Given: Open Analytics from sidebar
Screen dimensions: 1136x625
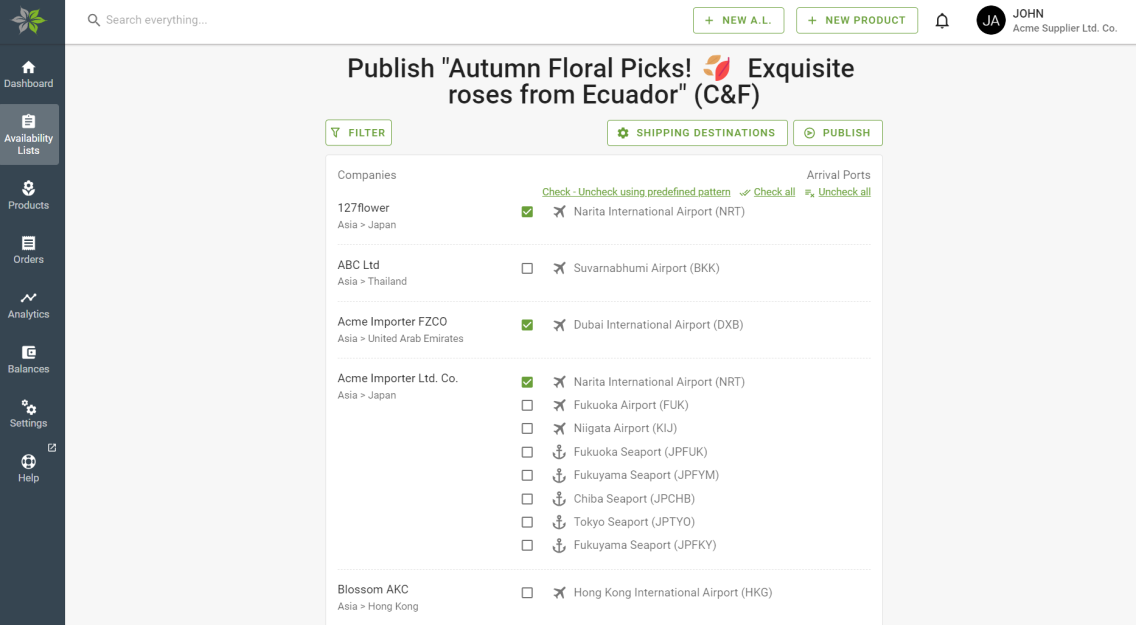Looking at the screenshot, I should coord(29,305).
